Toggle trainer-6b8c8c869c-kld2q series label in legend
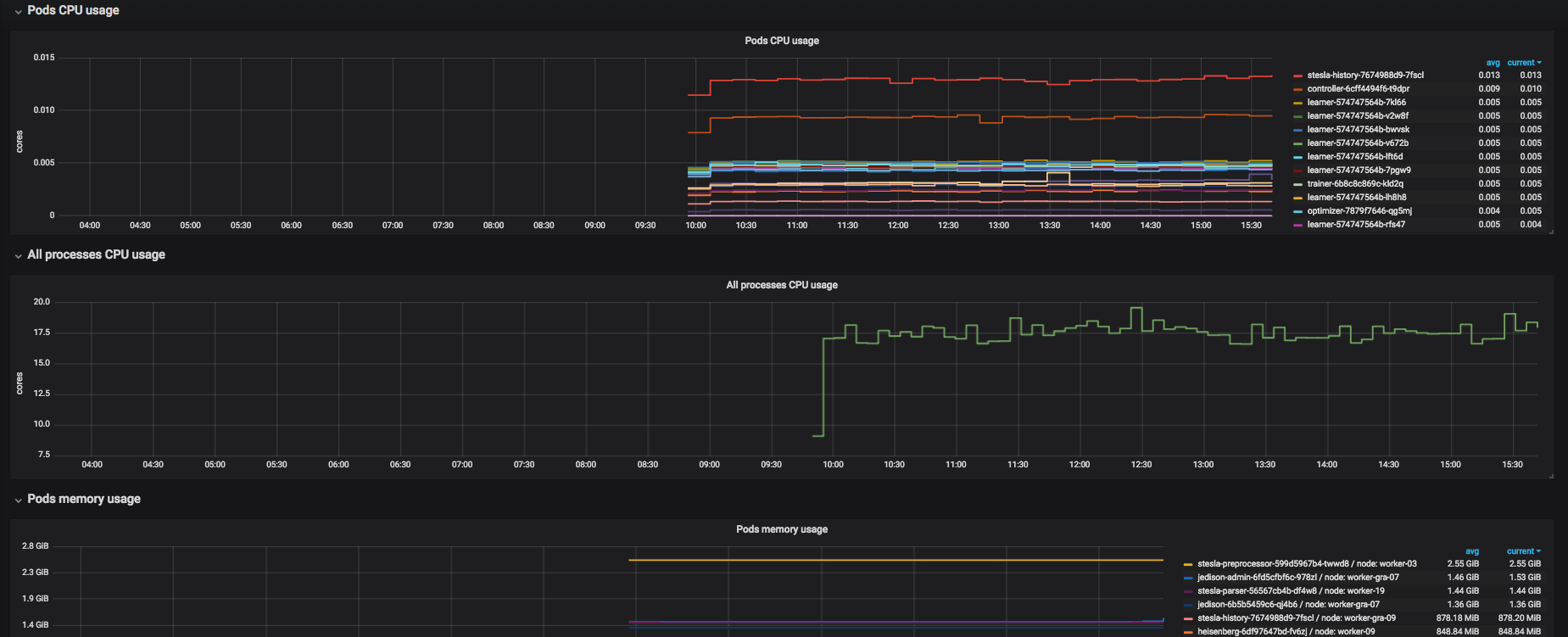 pos(1355,184)
